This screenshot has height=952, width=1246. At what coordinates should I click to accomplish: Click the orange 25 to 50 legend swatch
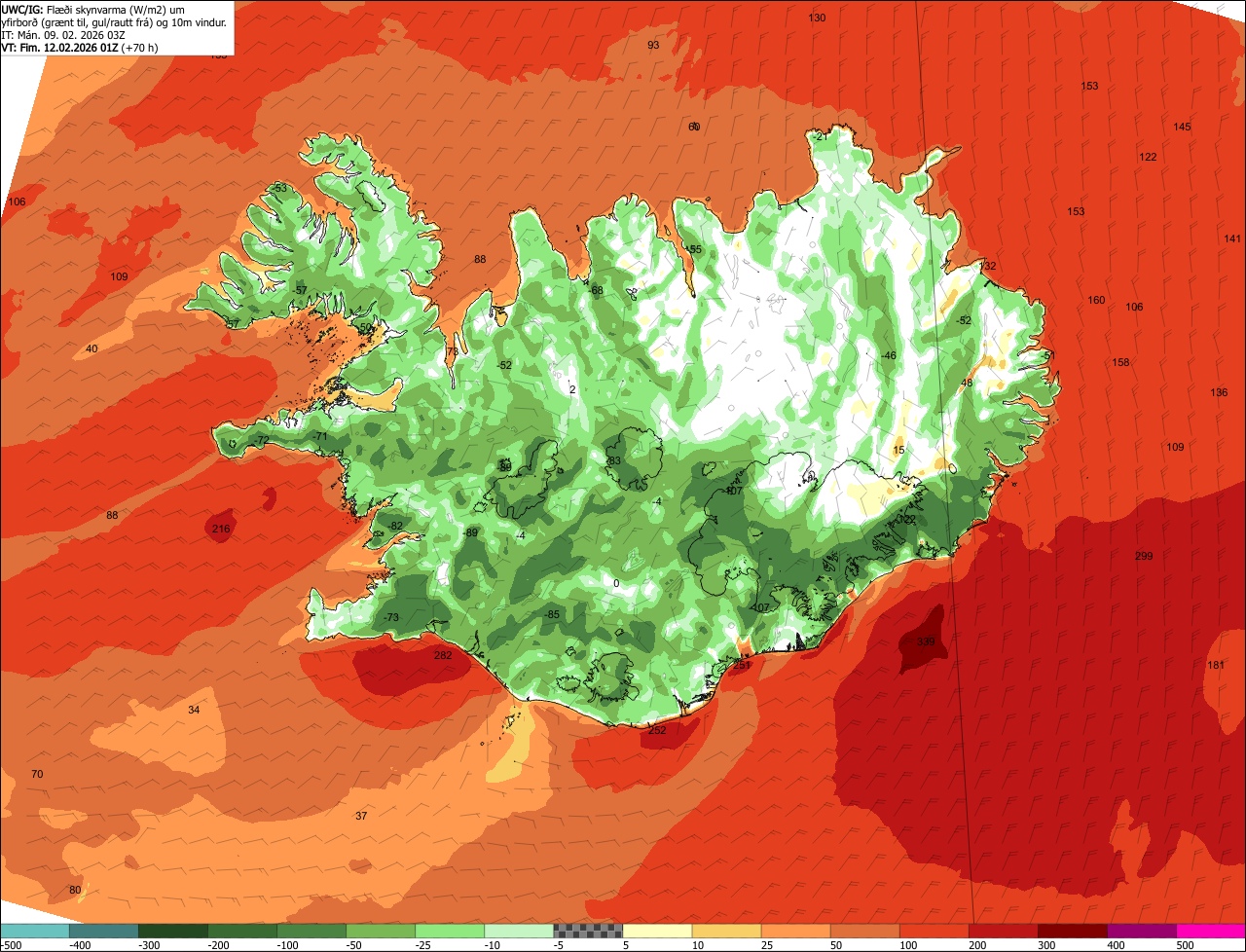[795, 931]
